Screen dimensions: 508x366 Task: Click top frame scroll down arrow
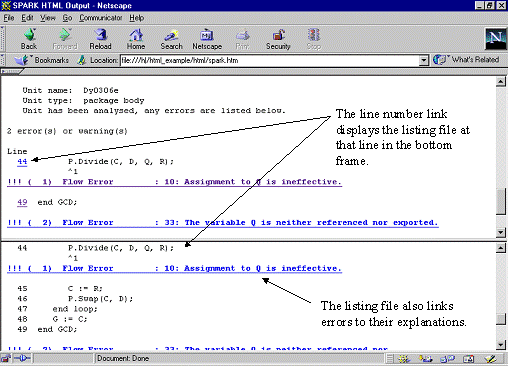(501, 232)
